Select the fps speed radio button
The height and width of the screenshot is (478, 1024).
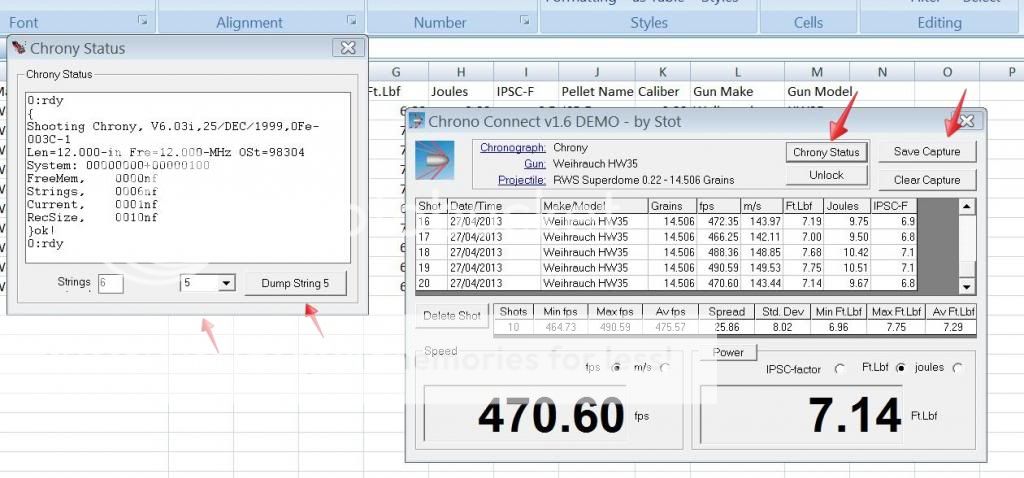coord(615,368)
